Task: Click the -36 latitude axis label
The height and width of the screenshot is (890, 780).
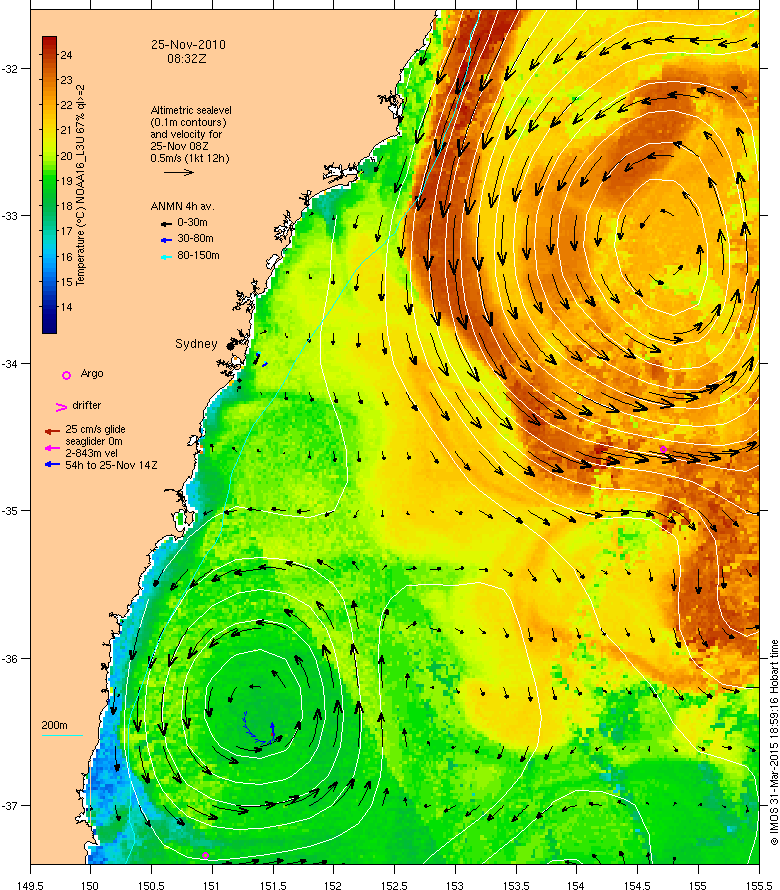Action: pos(10,658)
